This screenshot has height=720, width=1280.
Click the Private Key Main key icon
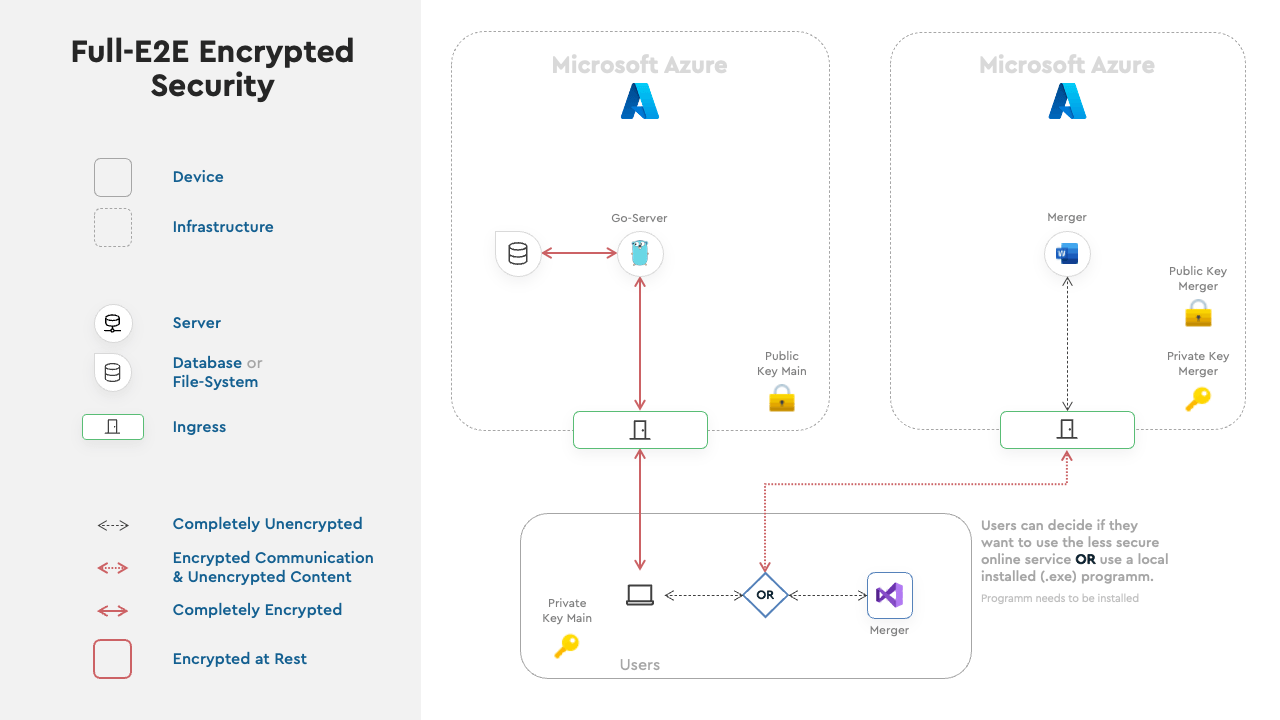click(566, 646)
